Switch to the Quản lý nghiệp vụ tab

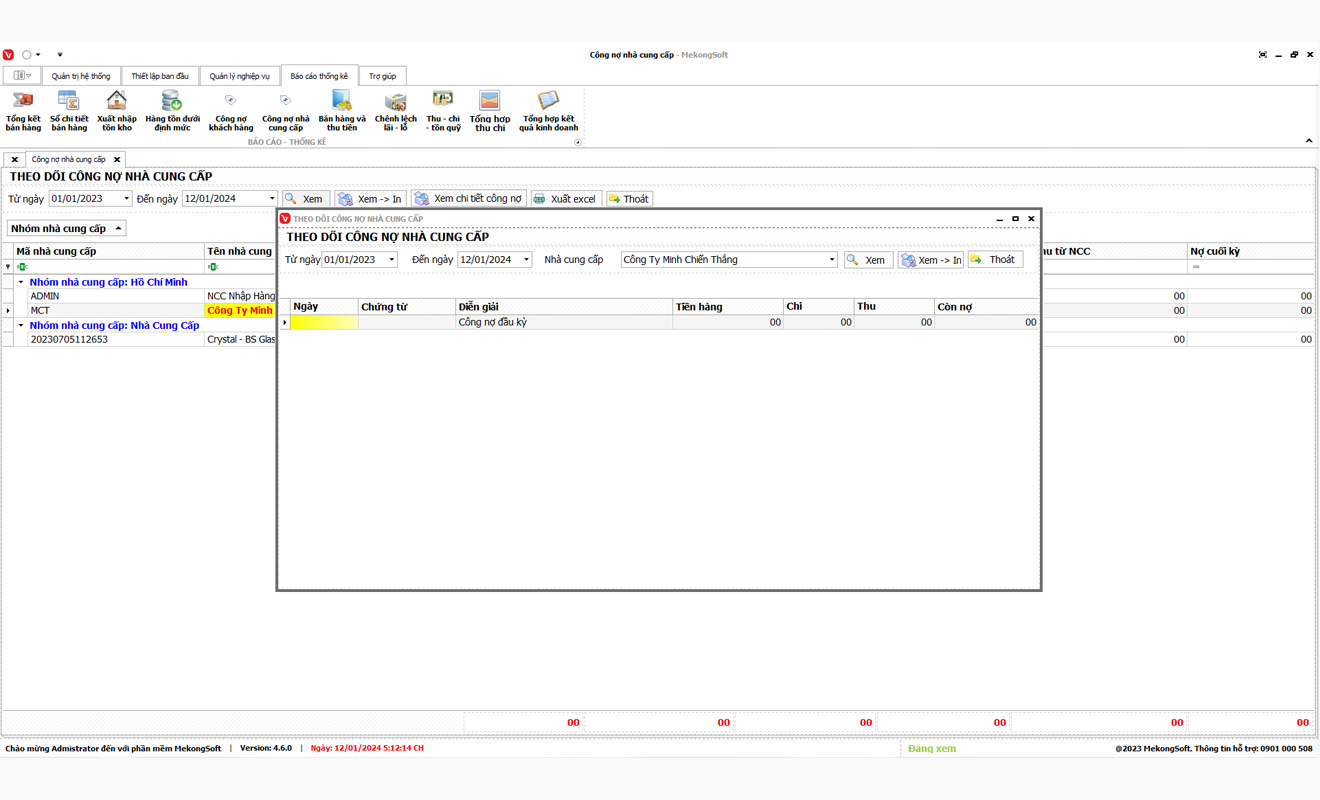click(240, 76)
